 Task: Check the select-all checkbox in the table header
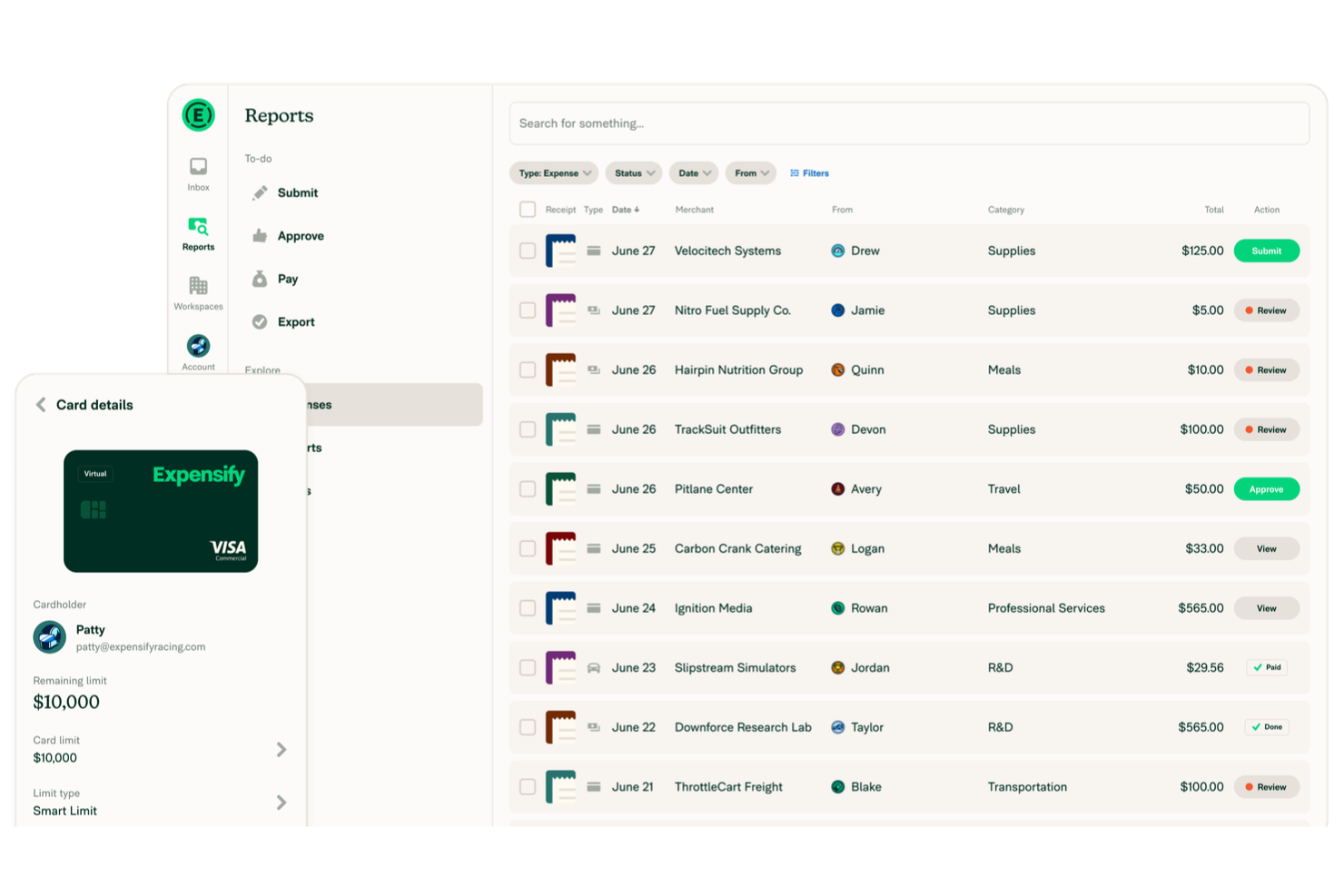[528, 209]
